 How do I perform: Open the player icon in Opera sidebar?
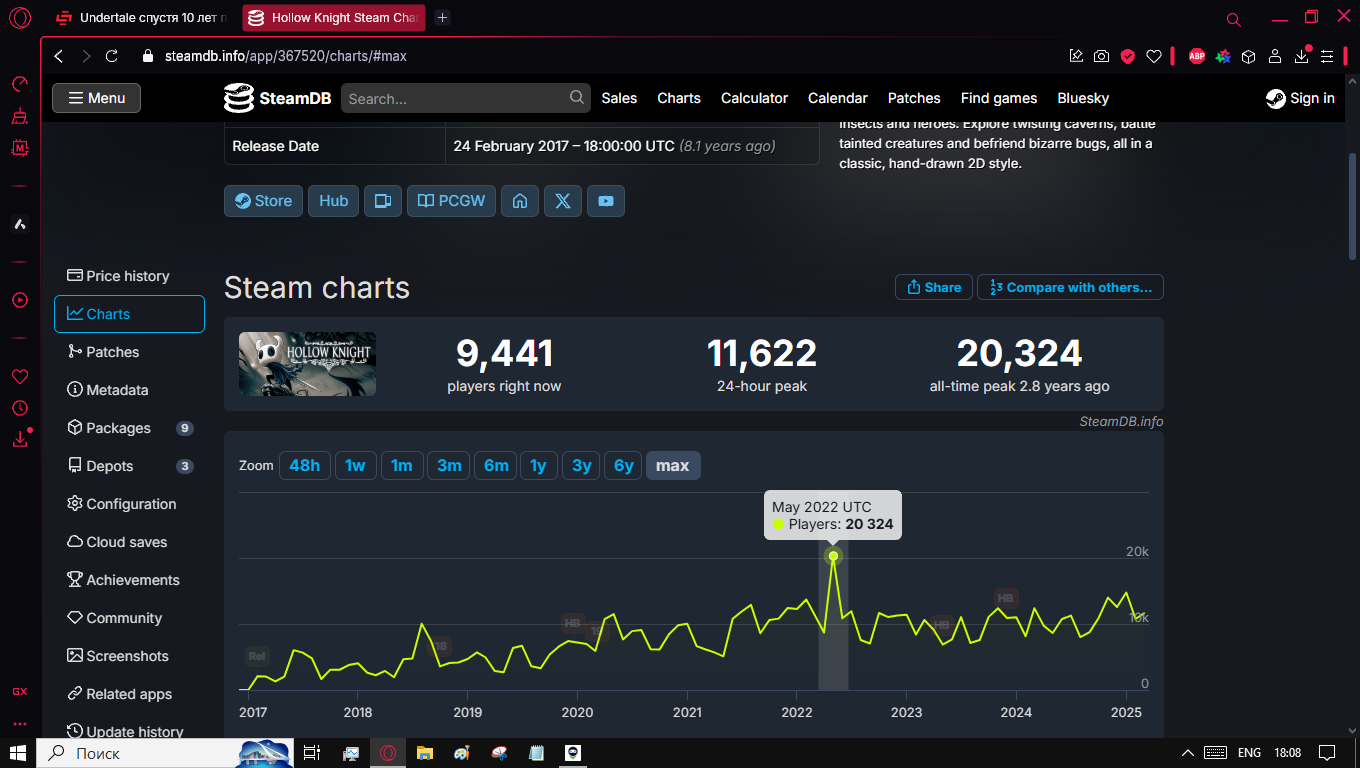[20, 300]
